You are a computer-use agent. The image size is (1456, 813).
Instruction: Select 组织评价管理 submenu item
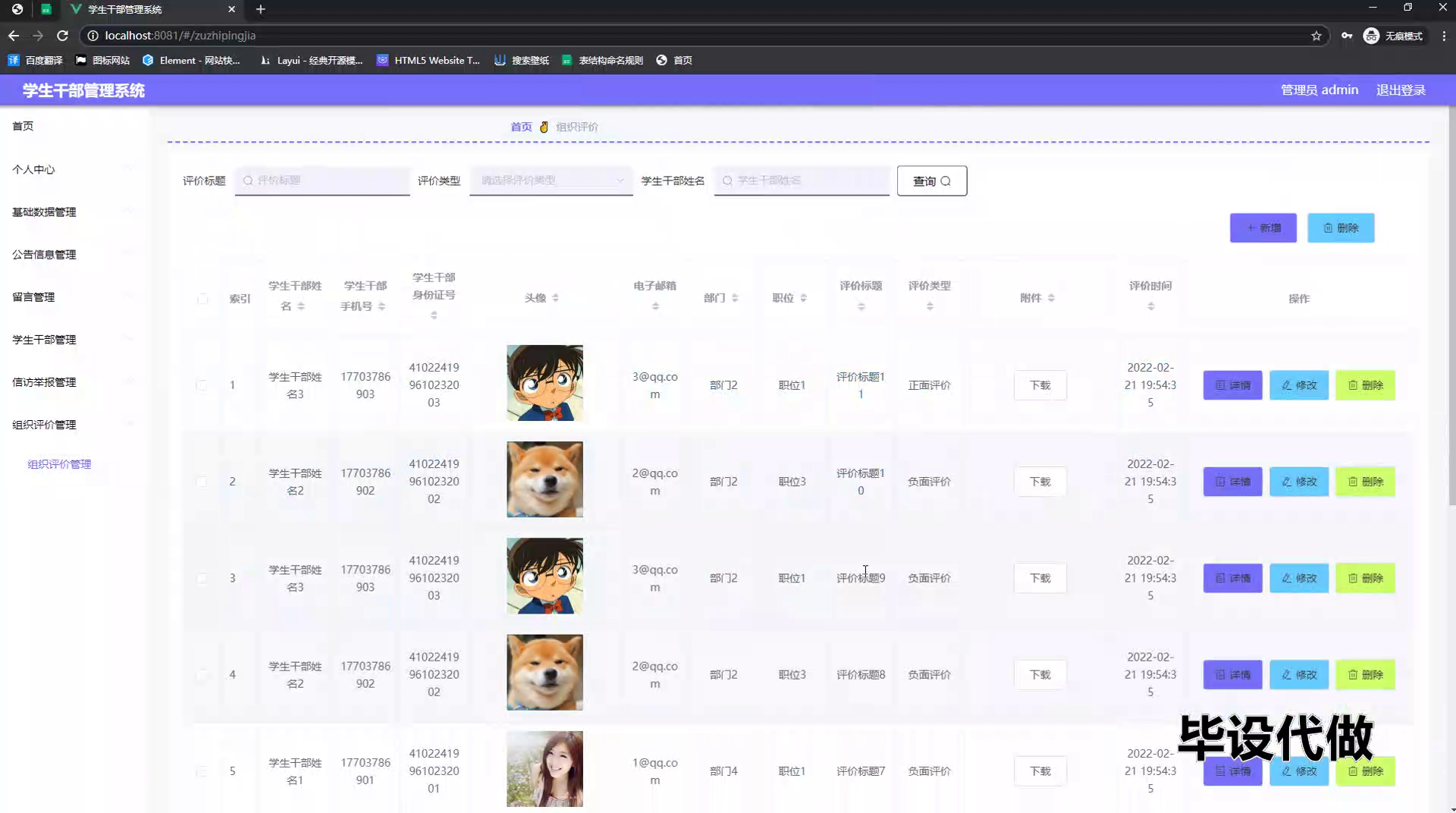(x=59, y=464)
